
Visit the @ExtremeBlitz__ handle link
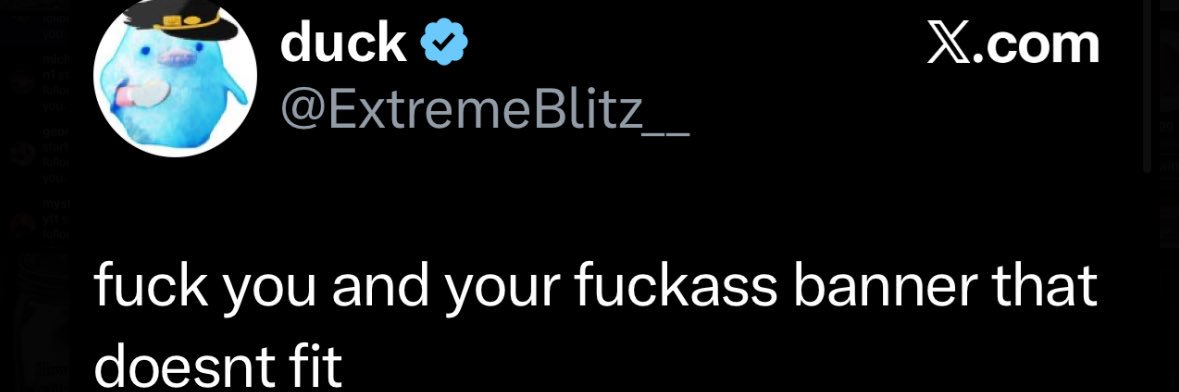click(484, 111)
